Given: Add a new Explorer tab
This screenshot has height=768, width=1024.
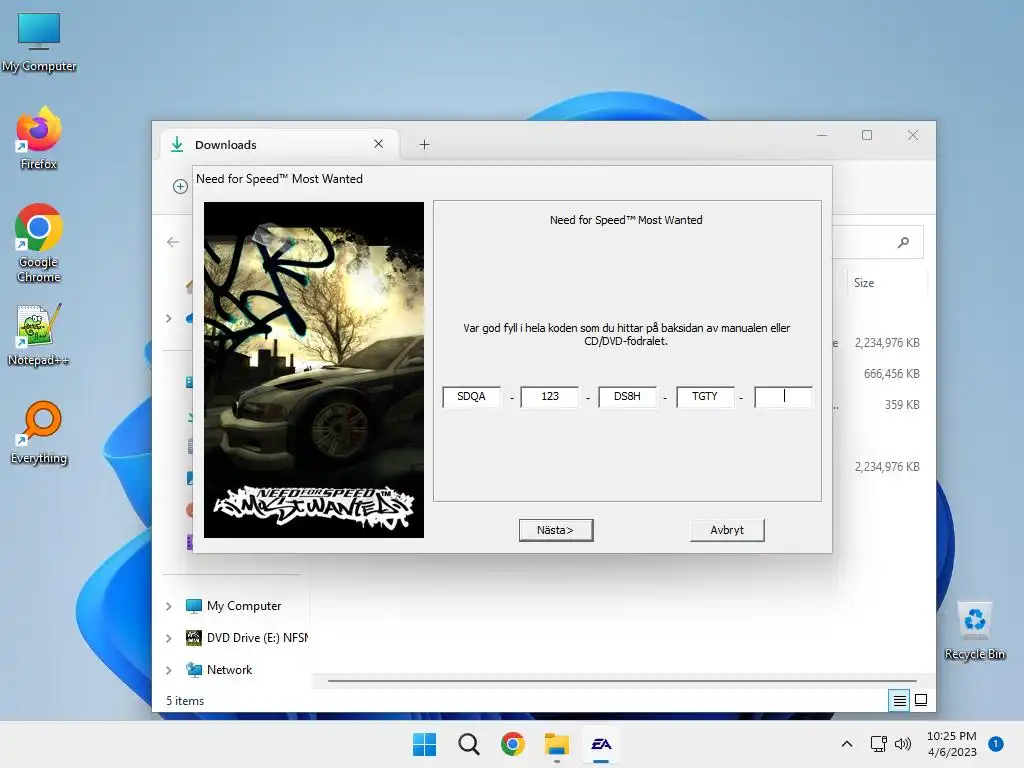Looking at the screenshot, I should [x=424, y=144].
